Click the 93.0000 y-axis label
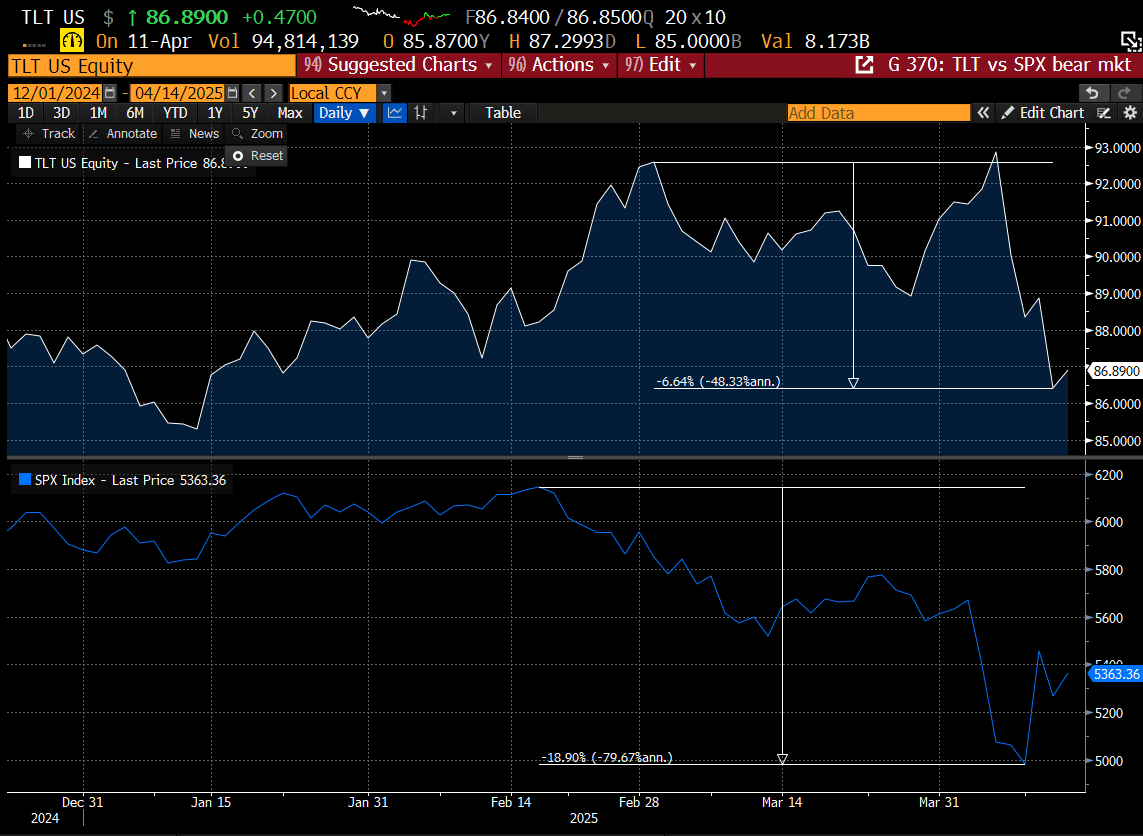 tap(1117, 148)
